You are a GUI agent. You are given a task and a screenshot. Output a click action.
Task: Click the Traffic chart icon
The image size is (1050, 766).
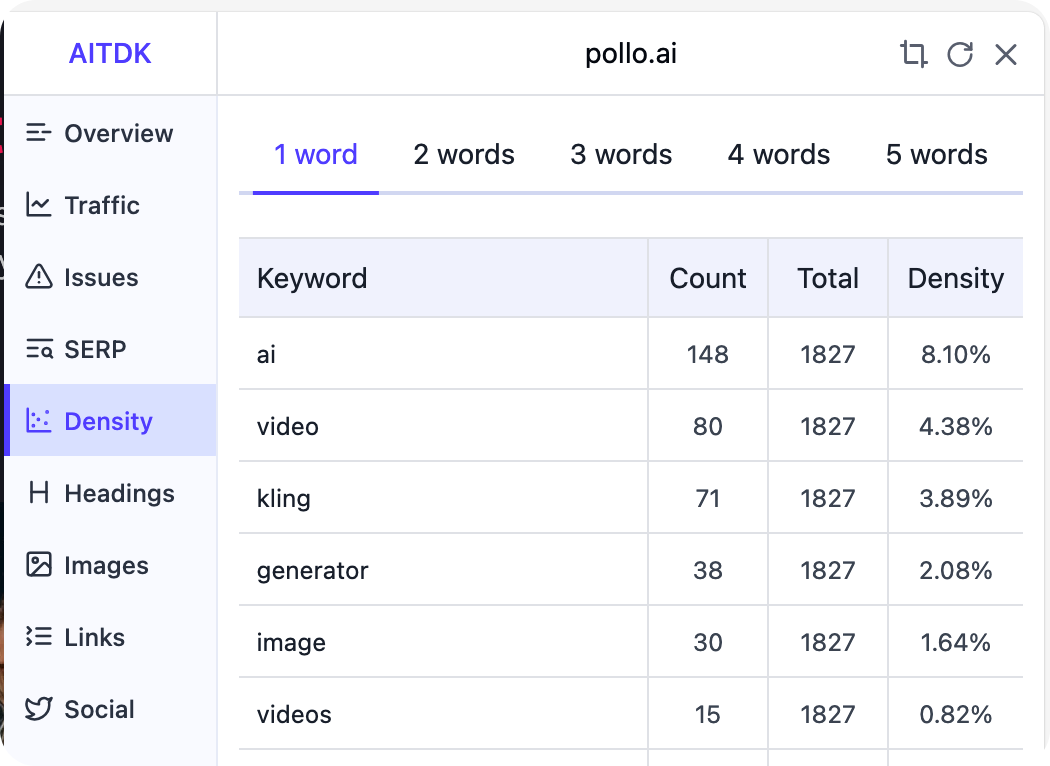(38, 205)
